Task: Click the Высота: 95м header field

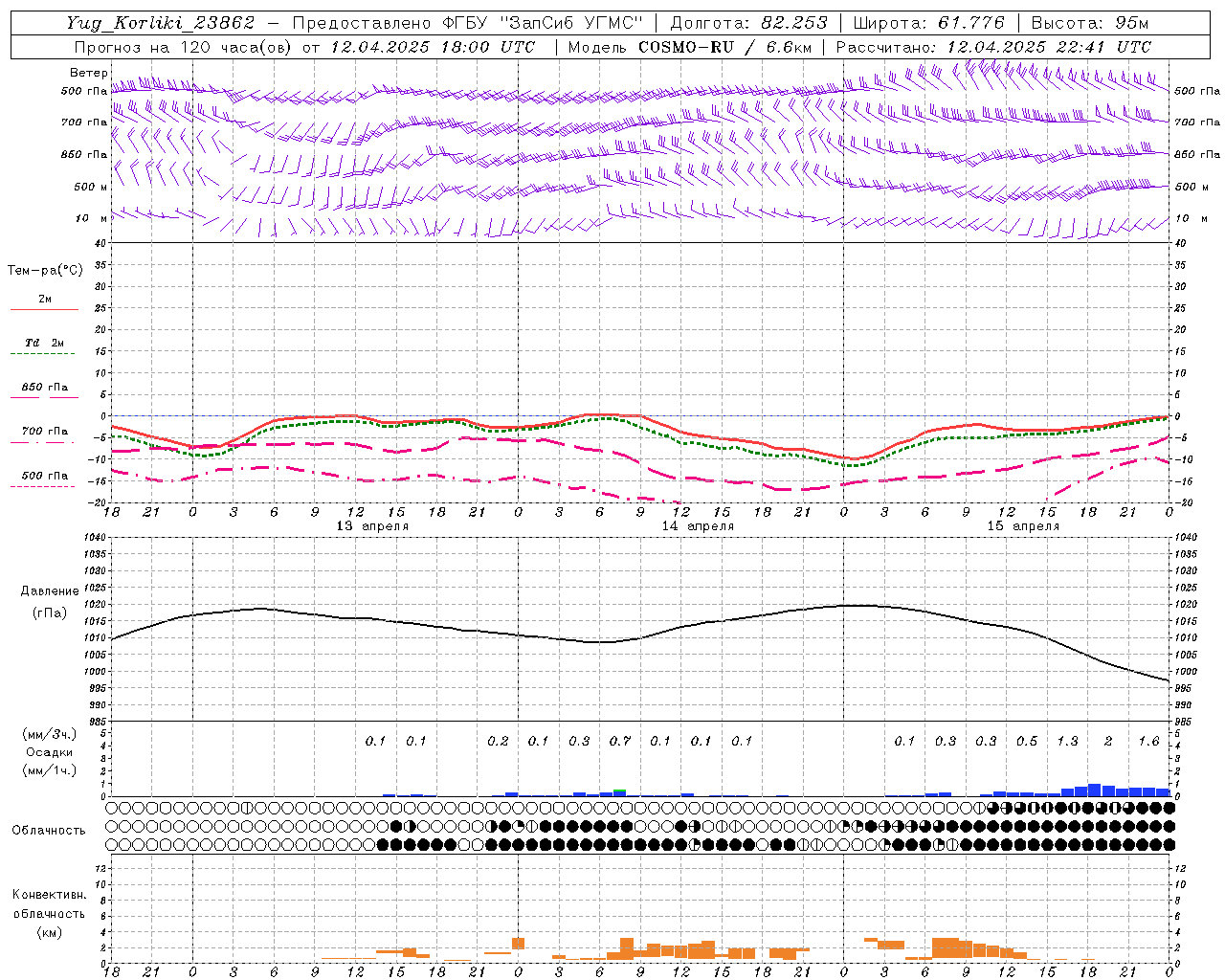Action: click(1090, 23)
